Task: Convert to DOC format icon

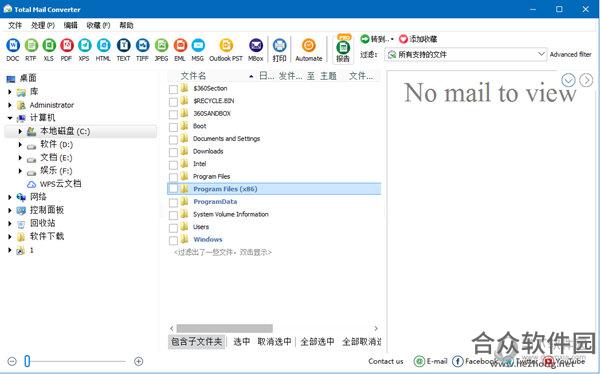Action: (x=13, y=45)
